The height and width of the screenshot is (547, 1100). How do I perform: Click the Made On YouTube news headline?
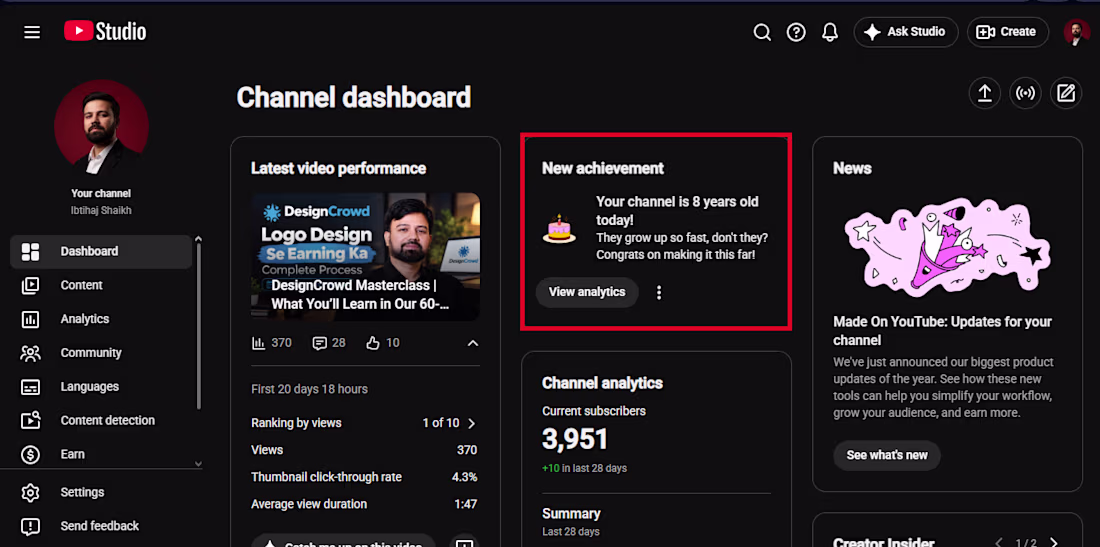[x=942, y=331]
